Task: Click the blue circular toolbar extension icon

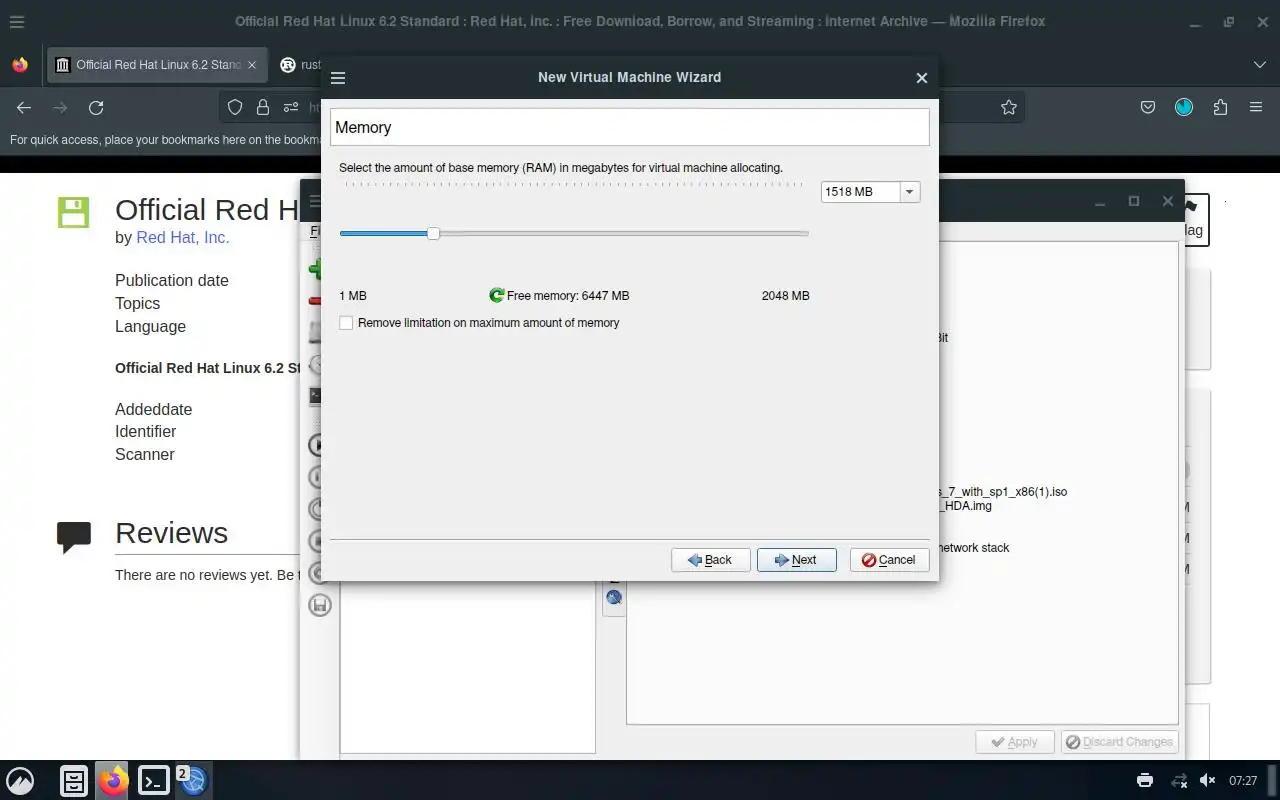Action: 1184,107
